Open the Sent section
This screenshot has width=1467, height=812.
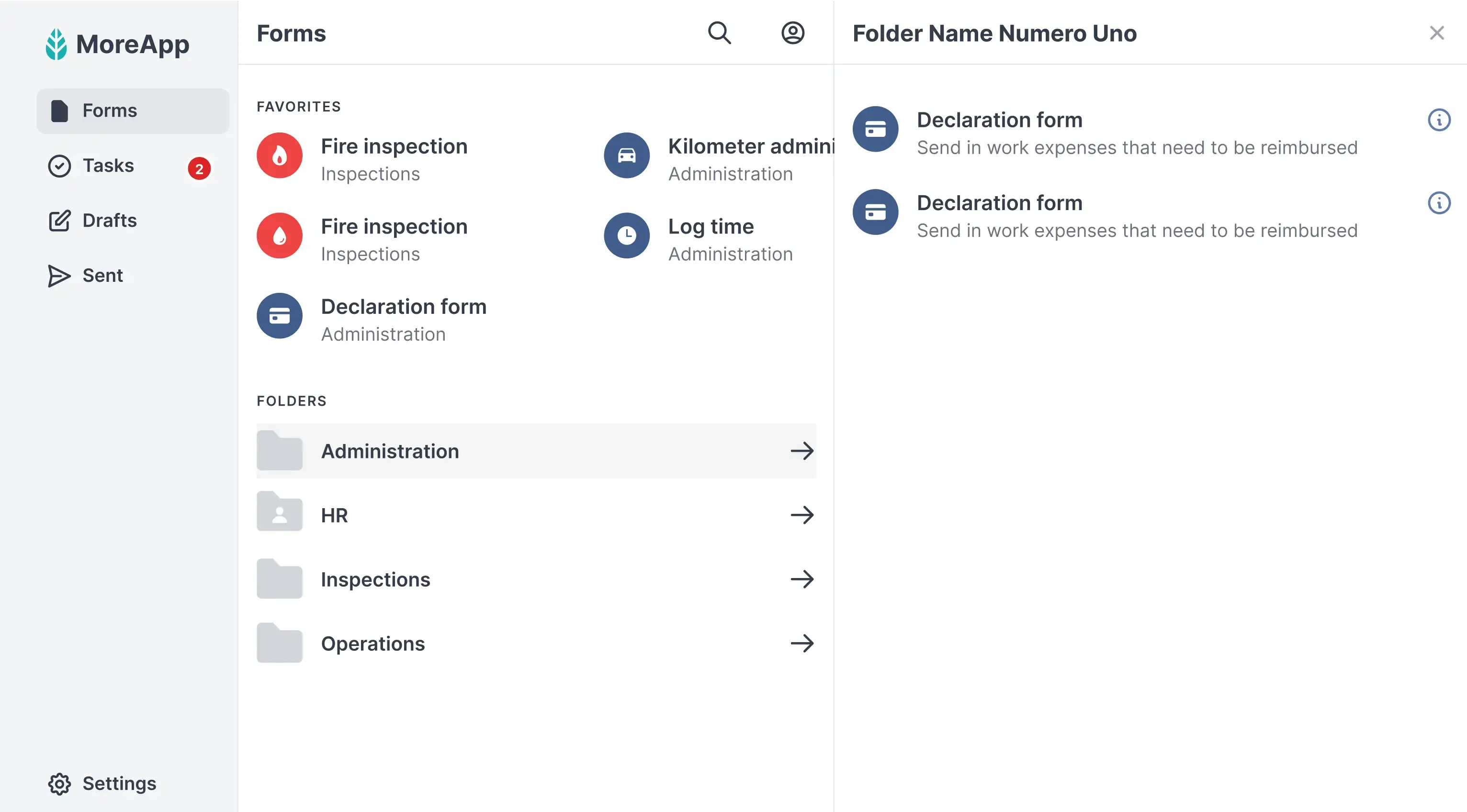(102, 276)
